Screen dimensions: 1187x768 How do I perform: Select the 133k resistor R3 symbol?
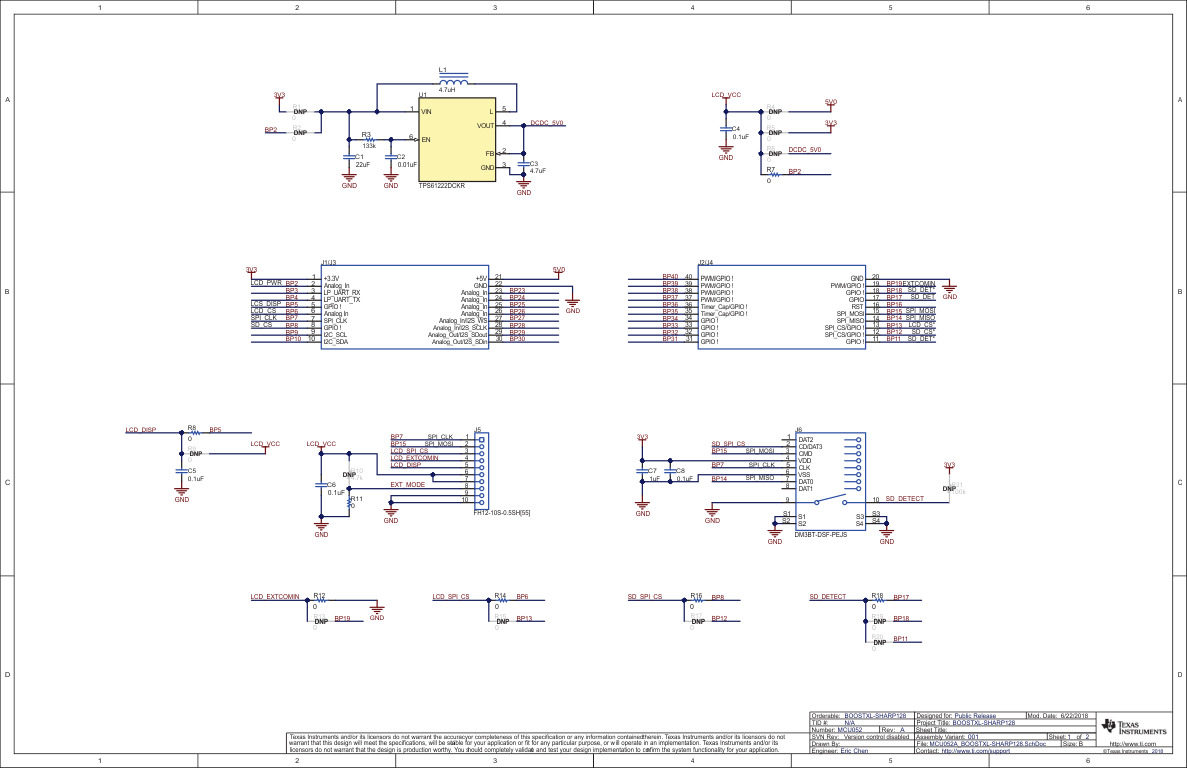click(x=370, y=140)
